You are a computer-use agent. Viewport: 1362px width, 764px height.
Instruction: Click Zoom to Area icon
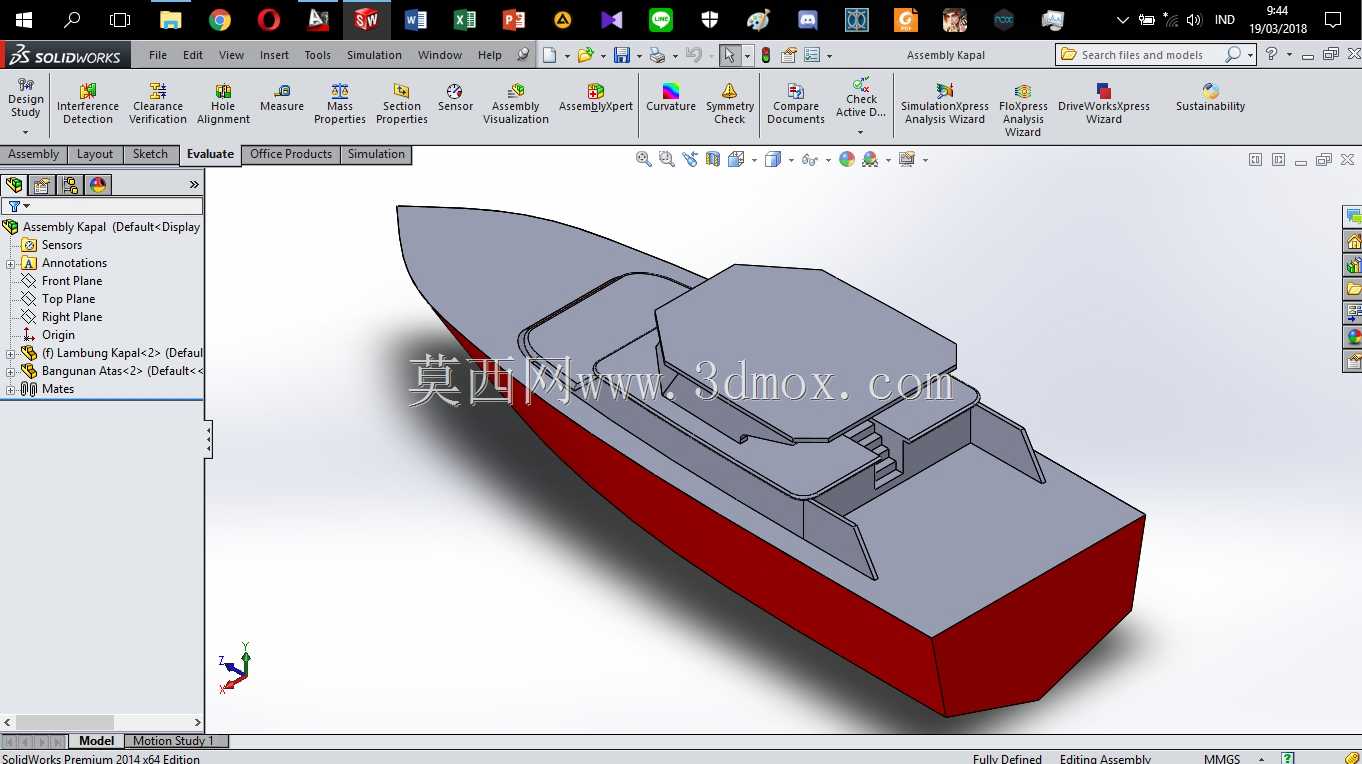click(667, 159)
